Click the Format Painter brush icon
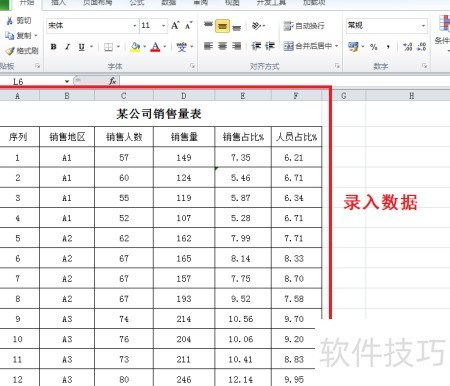The image size is (450, 386). 10,51
